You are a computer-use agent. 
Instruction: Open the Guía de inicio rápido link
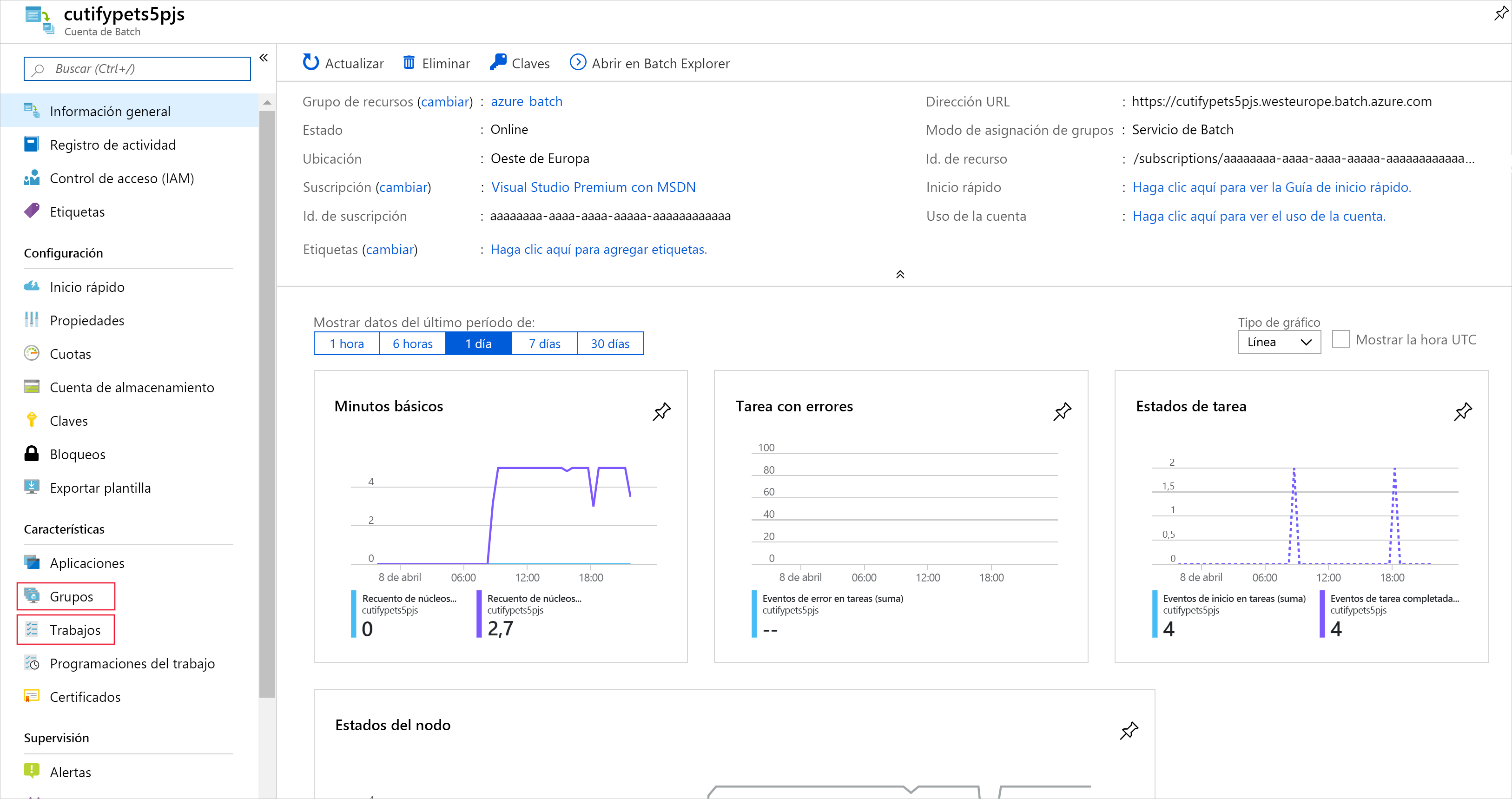[1271, 187]
